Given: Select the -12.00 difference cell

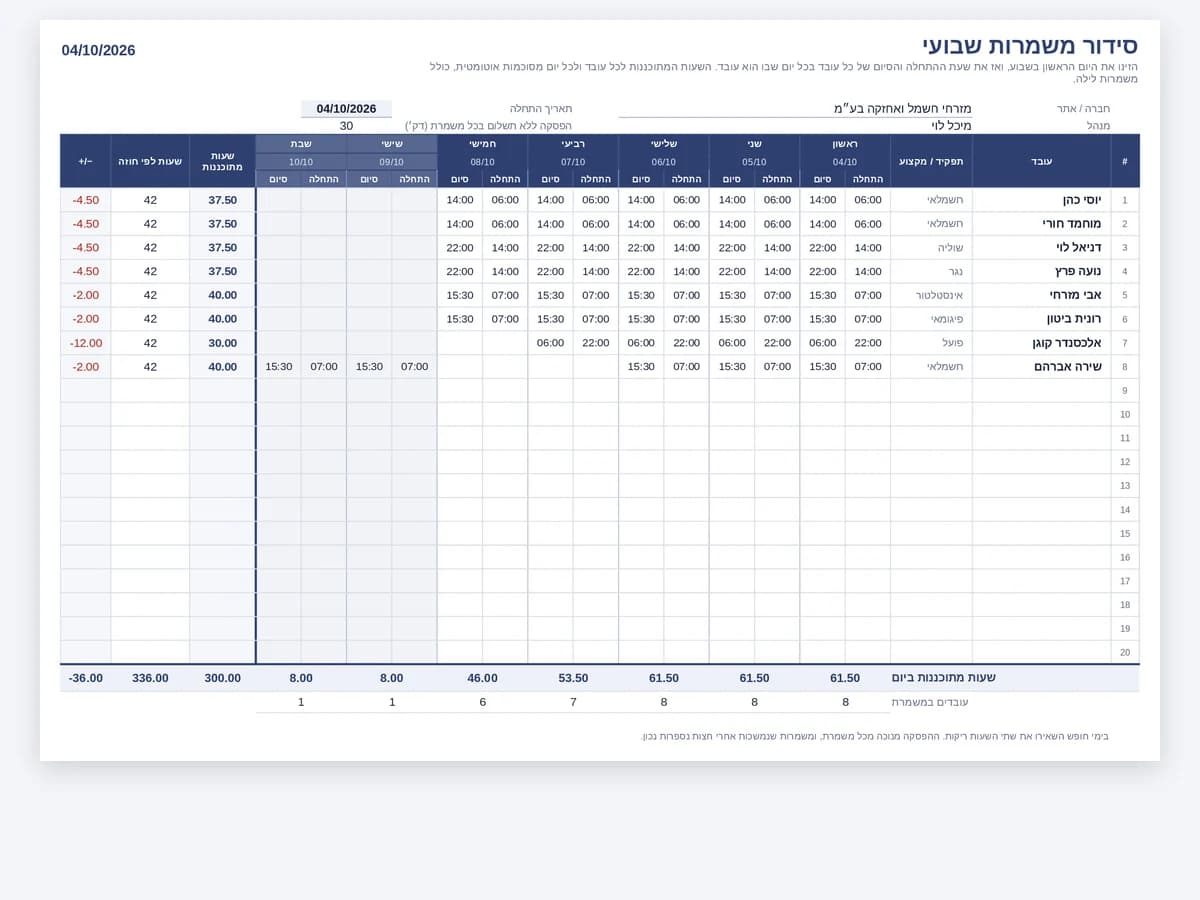Looking at the screenshot, I should 85,343.
